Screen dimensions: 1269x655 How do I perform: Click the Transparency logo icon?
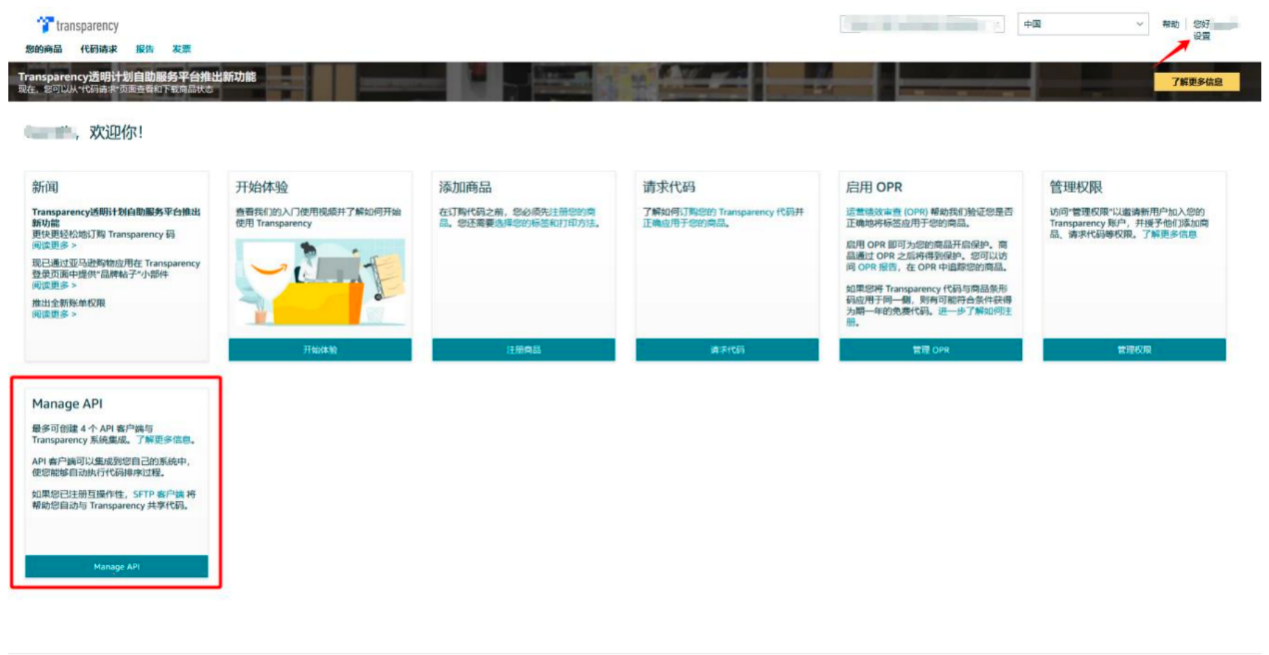click(x=44, y=24)
